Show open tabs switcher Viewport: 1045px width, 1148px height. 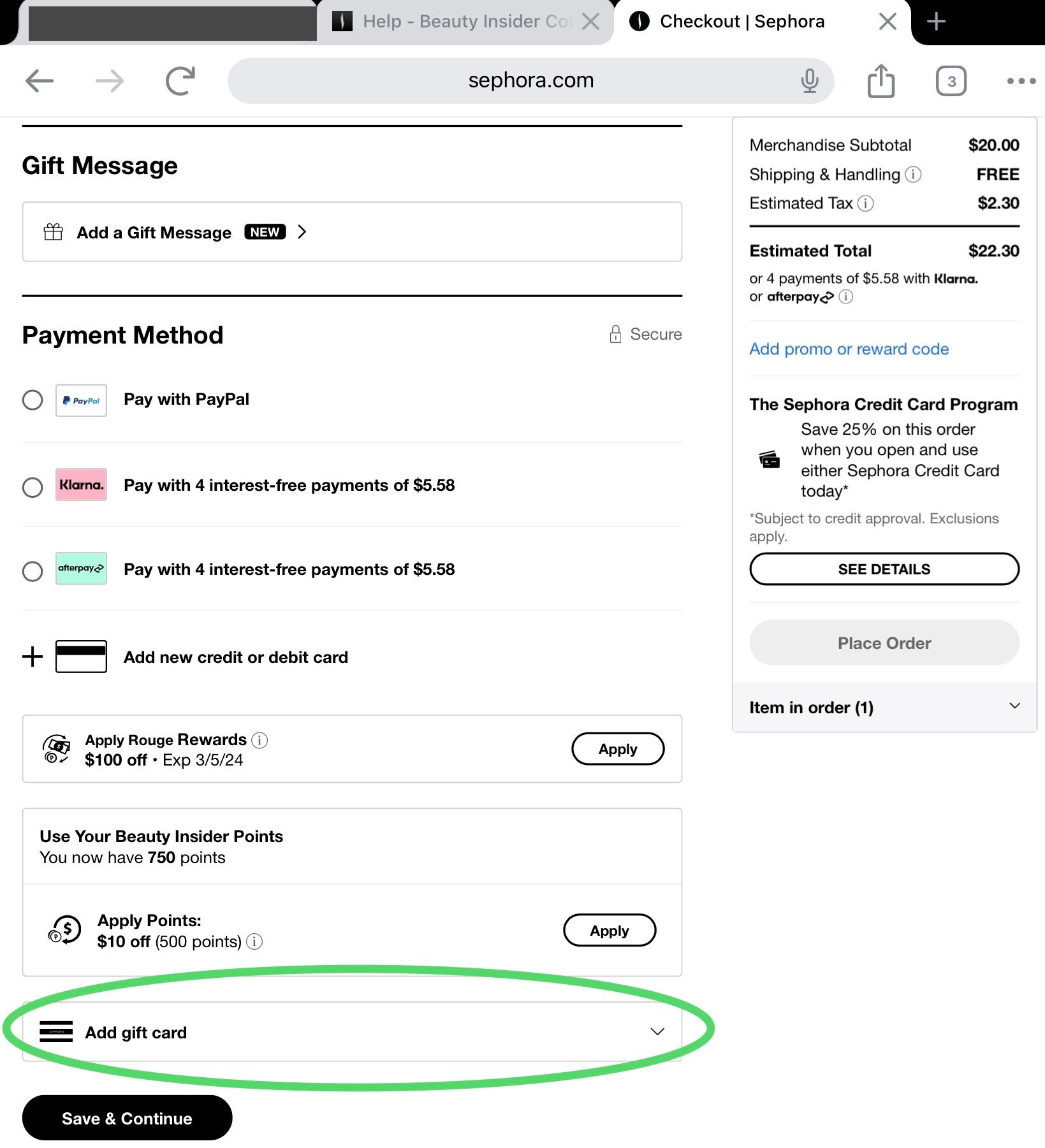pos(951,81)
